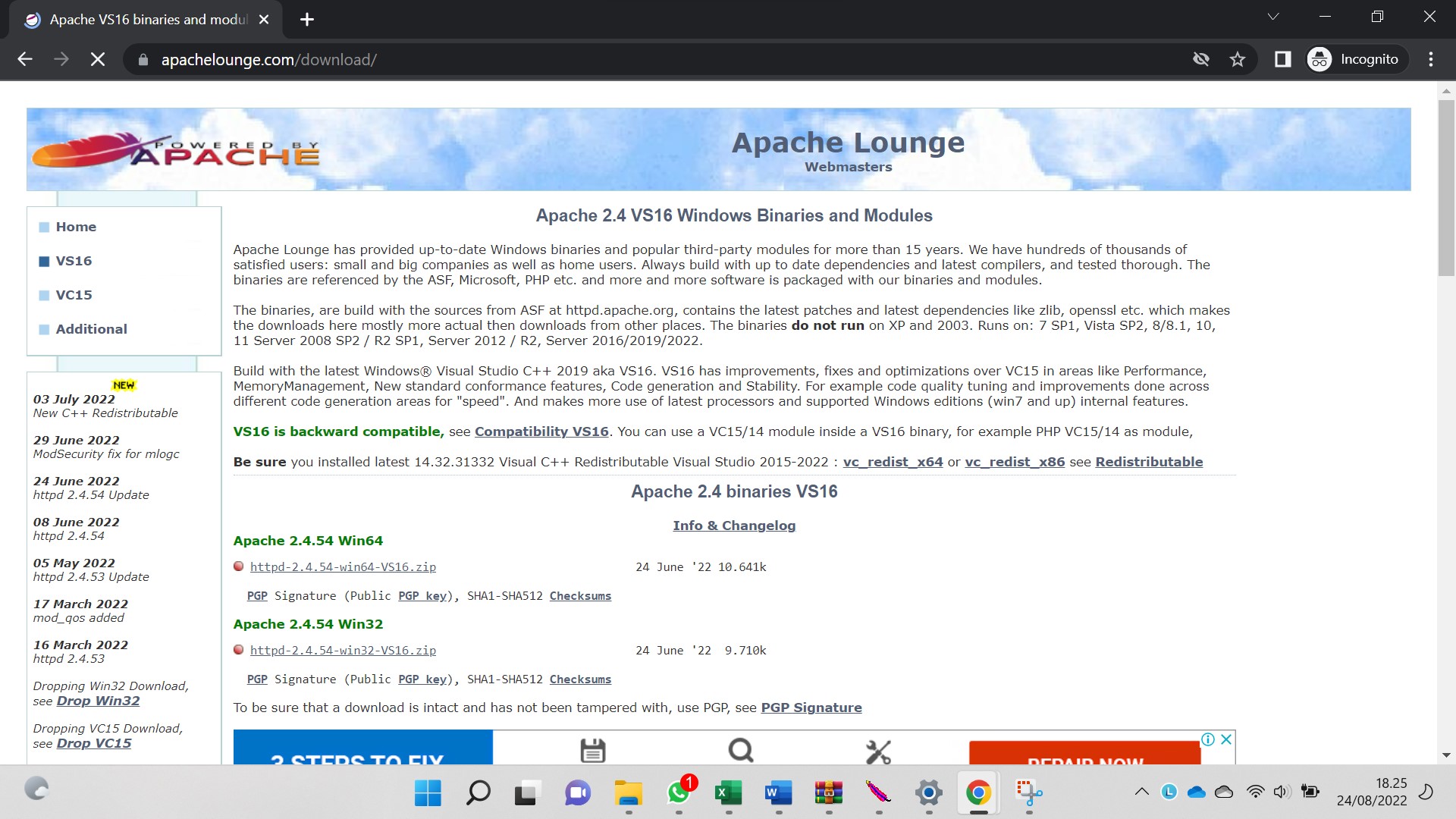Open Windows Settings from the taskbar
This screenshot has height=819, width=1456.
click(927, 794)
